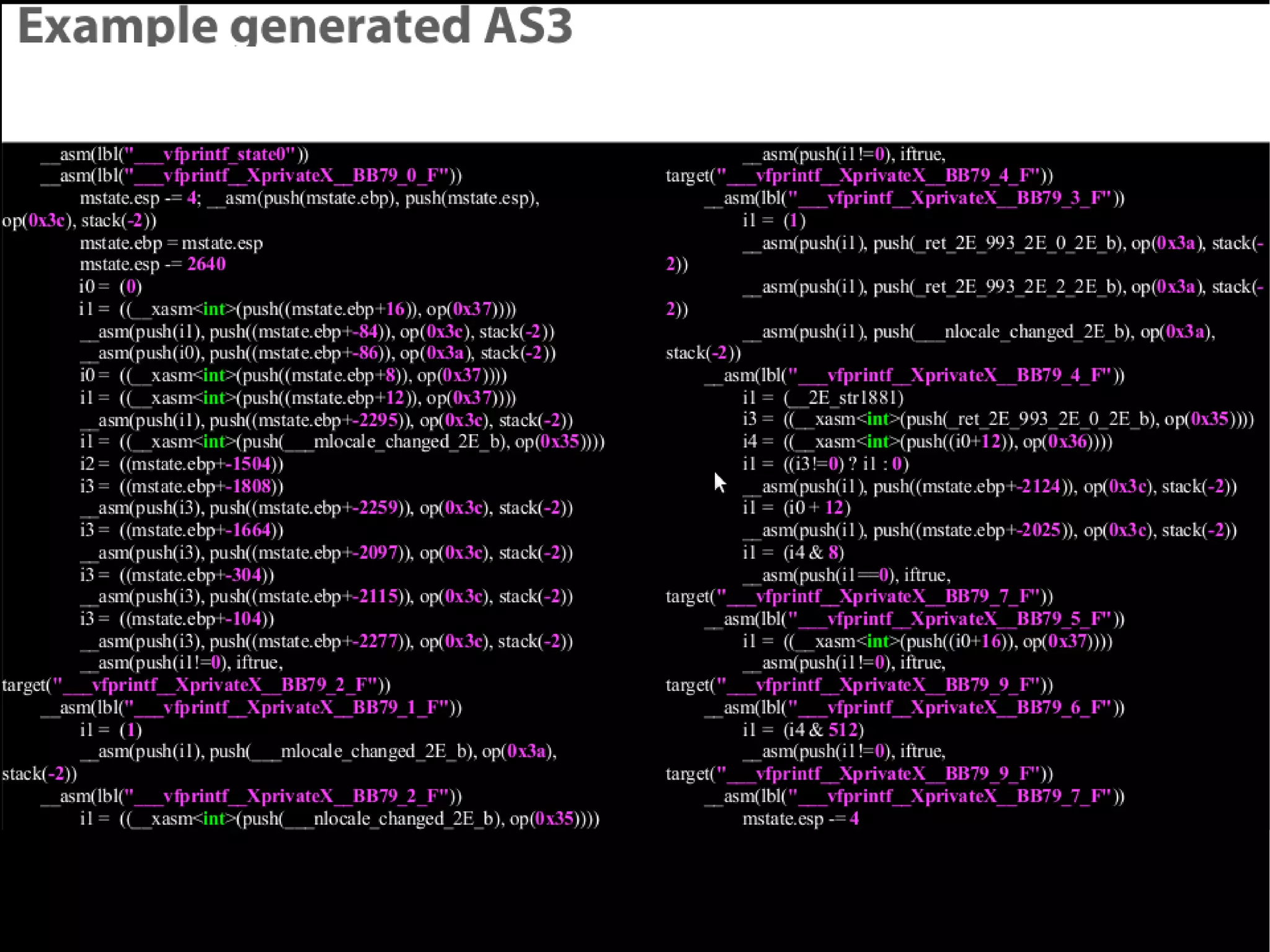Click the 'mstate.ebp = mstate.esp' line
The image size is (1270, 952).
coord(171,242)
